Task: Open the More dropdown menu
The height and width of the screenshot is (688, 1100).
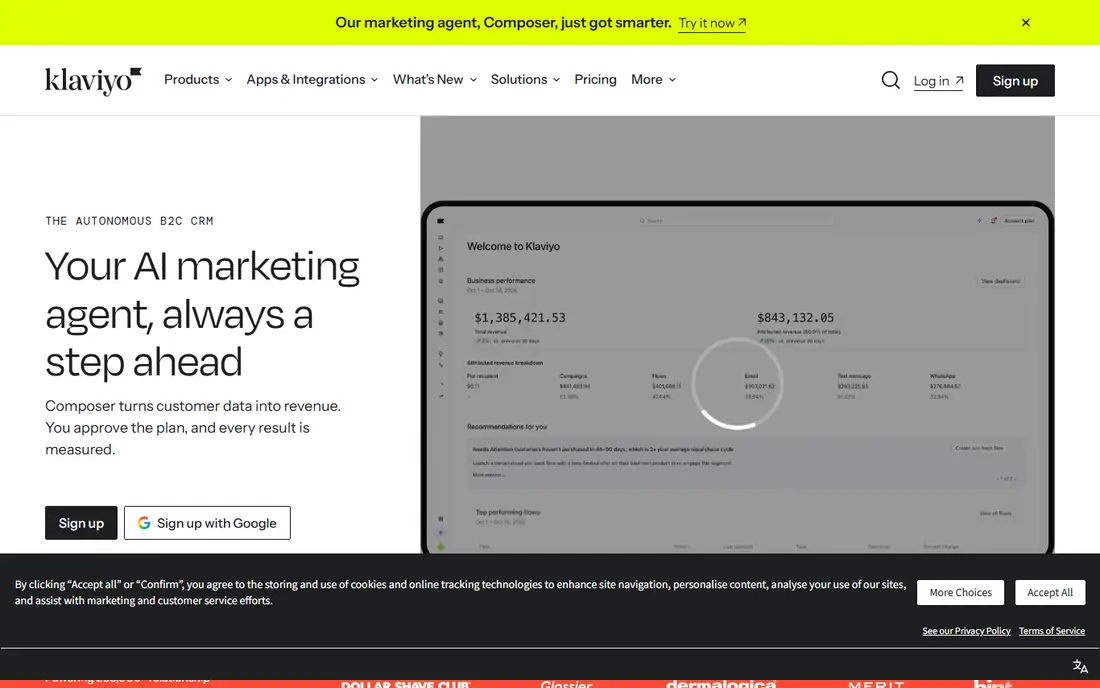Action: click(x=653, y=79)
